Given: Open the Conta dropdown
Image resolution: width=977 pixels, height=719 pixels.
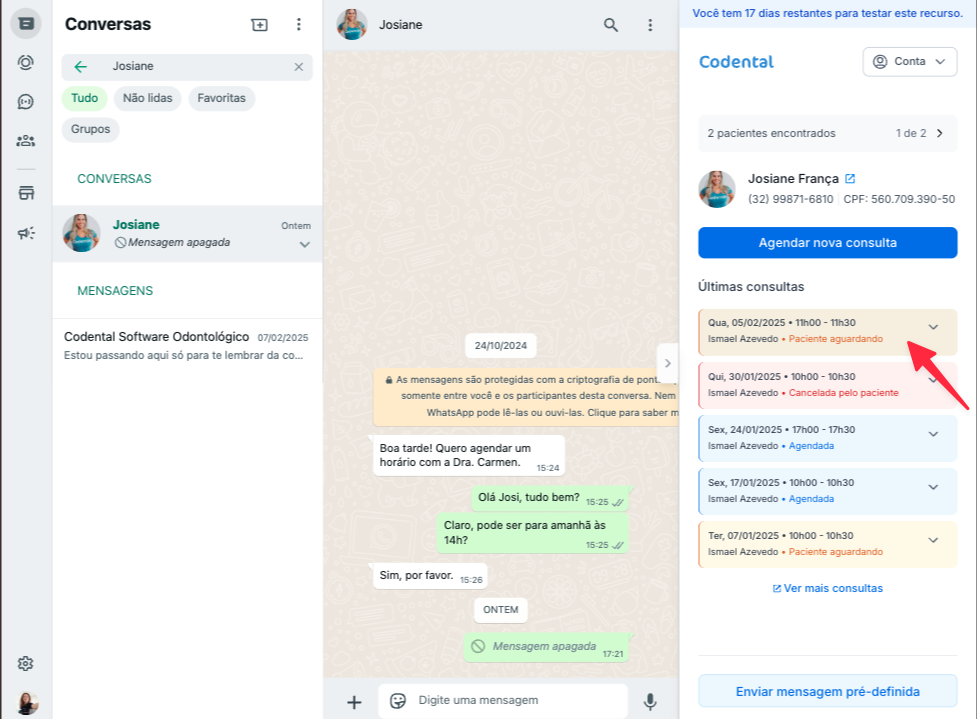Looking at the screenshot, I should click(x=909, y=62).
